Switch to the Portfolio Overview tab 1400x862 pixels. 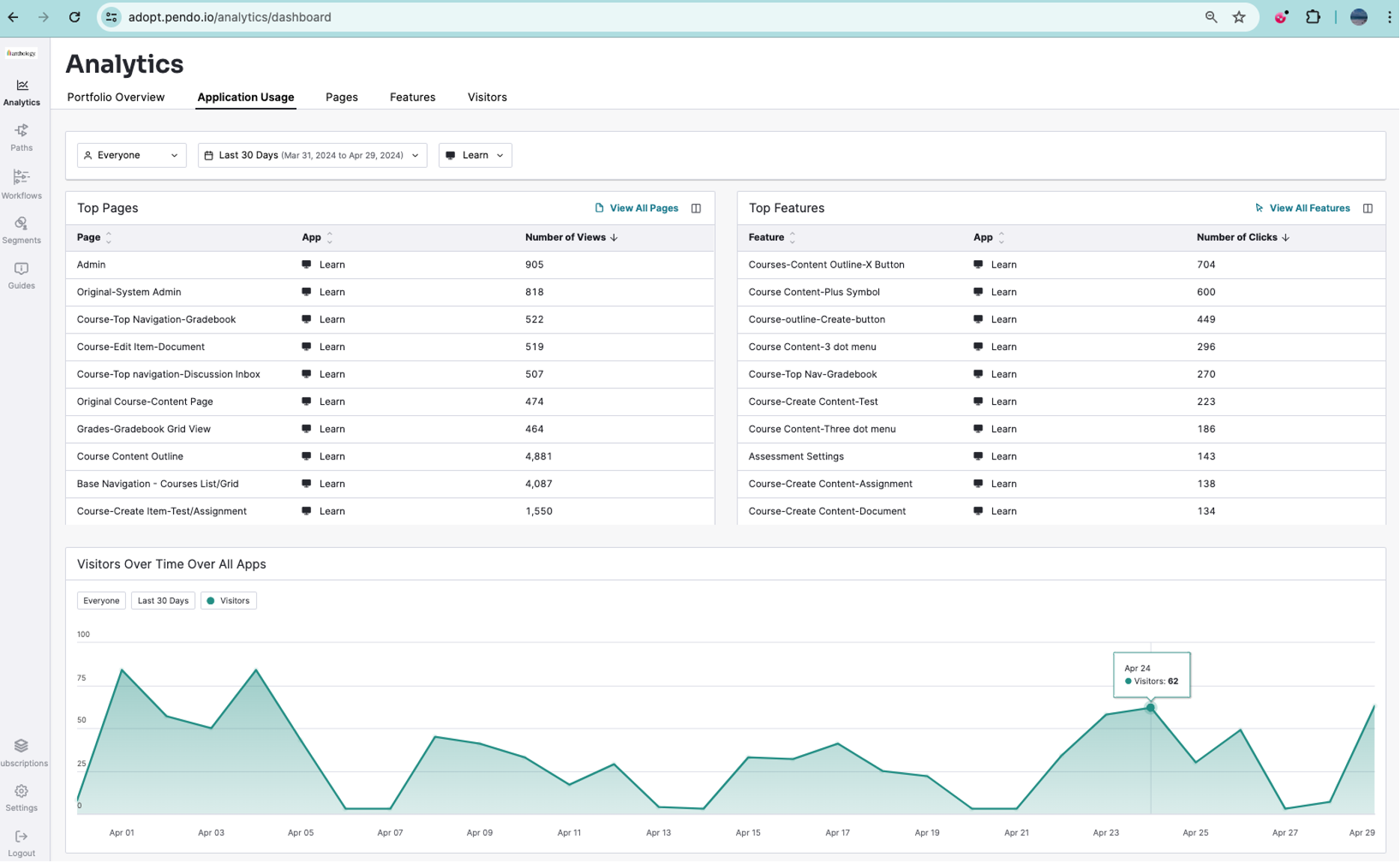pos(115,97)
